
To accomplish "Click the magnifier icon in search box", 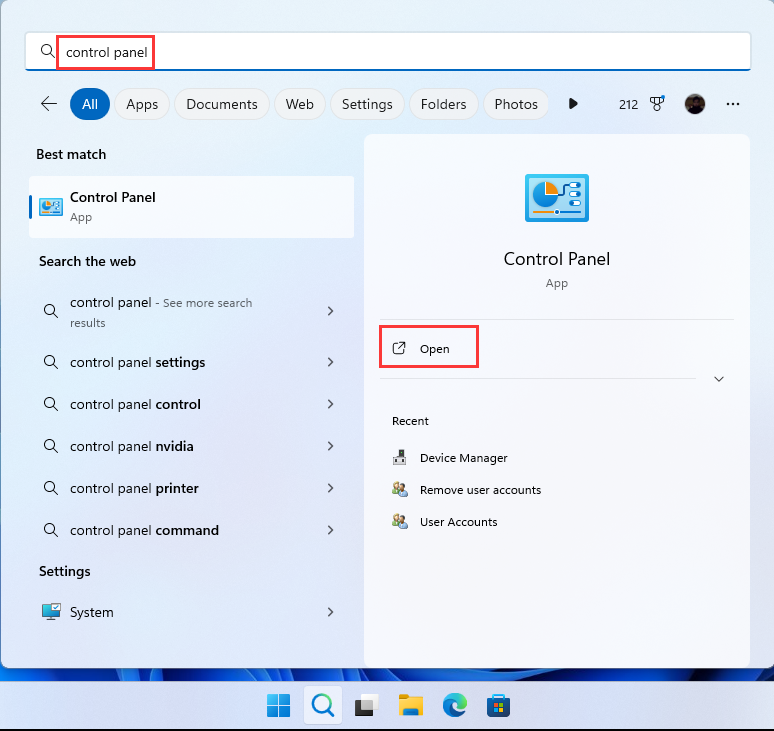I will [x=48, y=51].
